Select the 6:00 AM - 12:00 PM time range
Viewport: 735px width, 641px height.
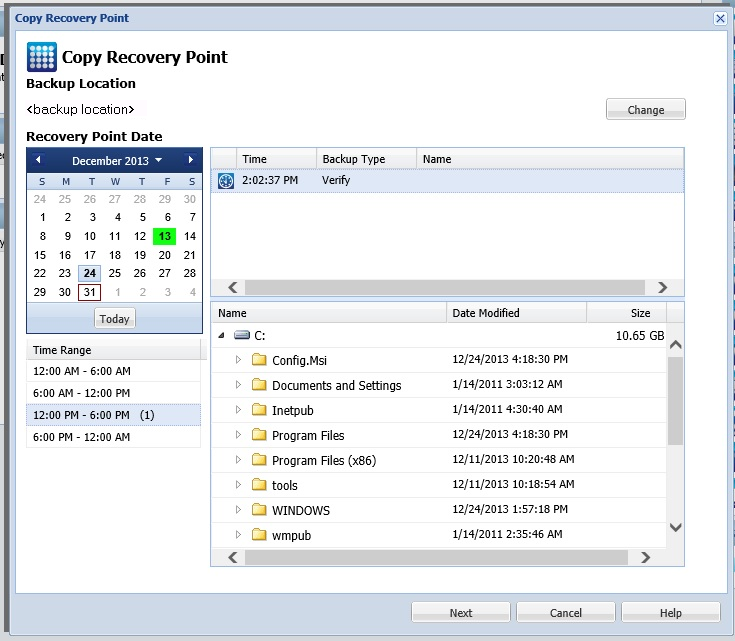pos(113,393)
